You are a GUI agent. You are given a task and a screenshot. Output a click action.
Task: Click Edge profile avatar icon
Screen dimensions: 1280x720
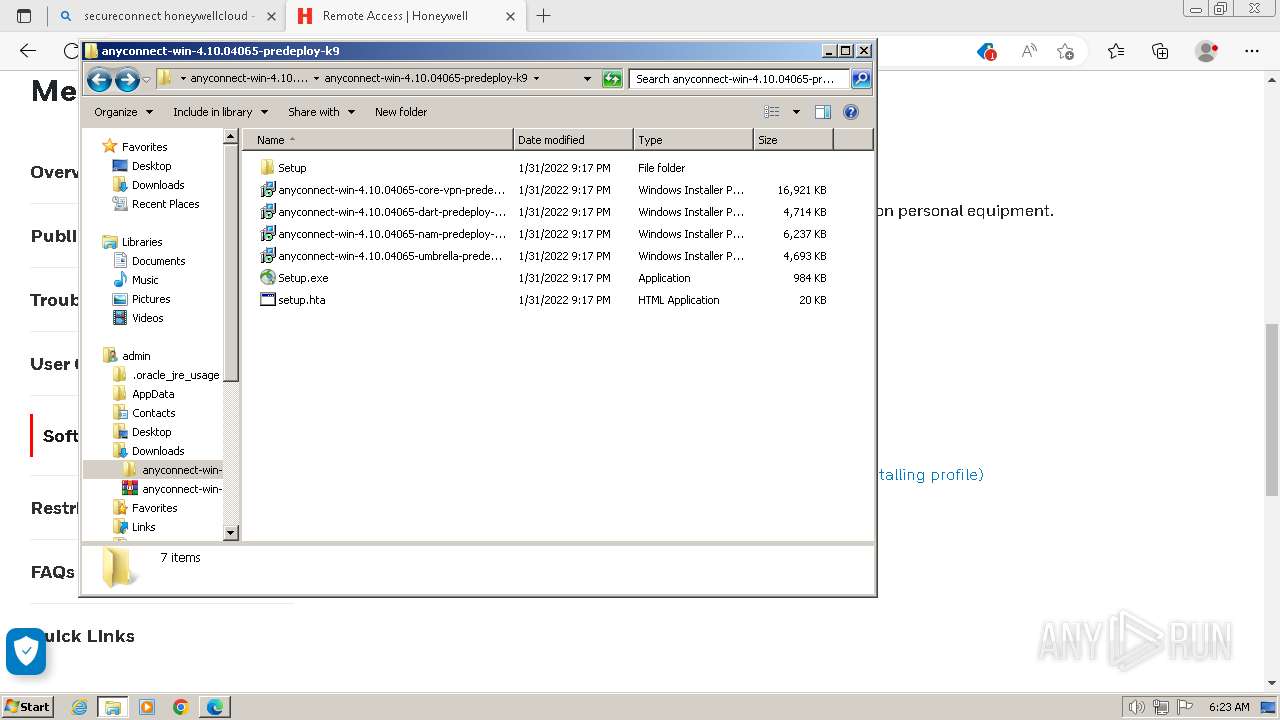1207,51
